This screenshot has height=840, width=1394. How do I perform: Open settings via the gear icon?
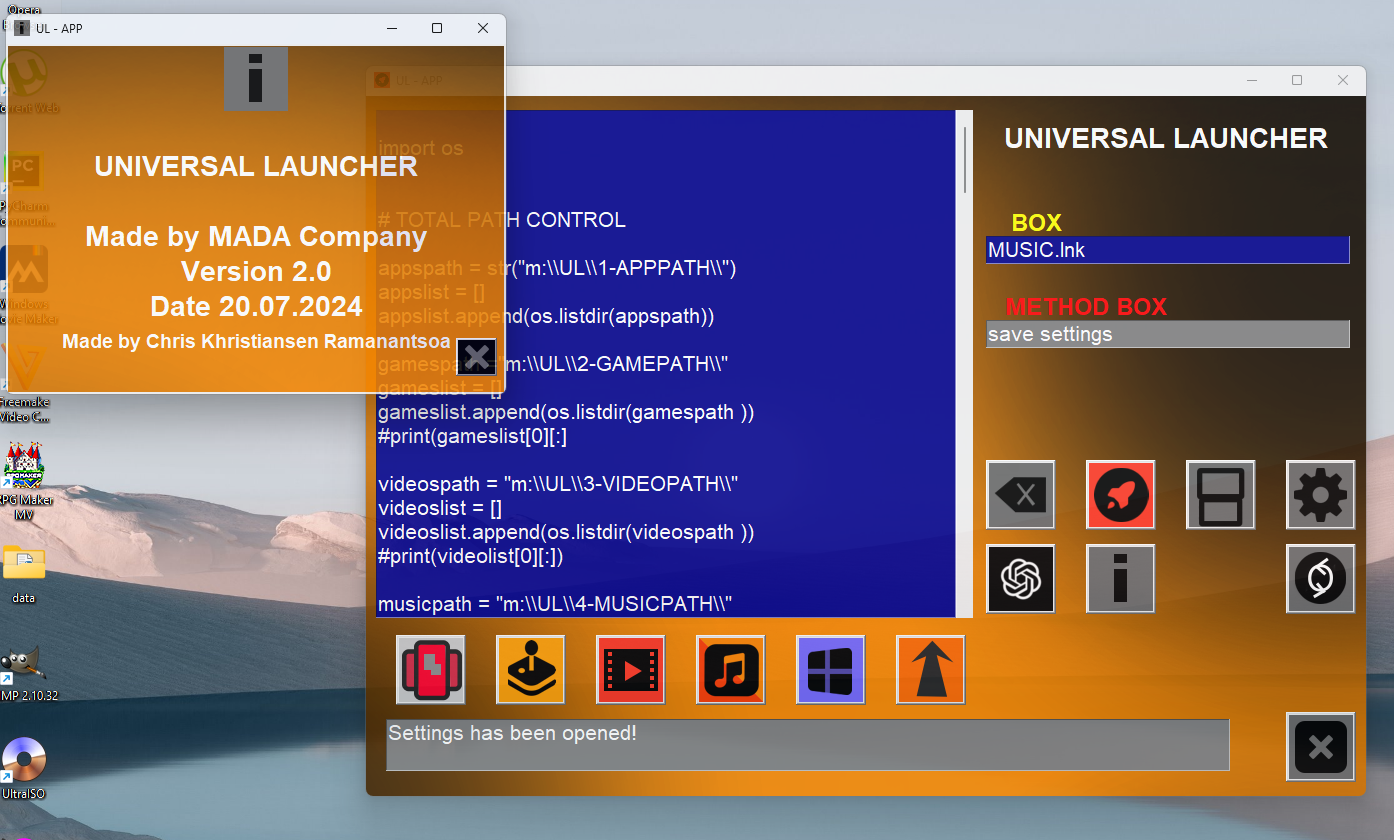[x=1320, y=495]
